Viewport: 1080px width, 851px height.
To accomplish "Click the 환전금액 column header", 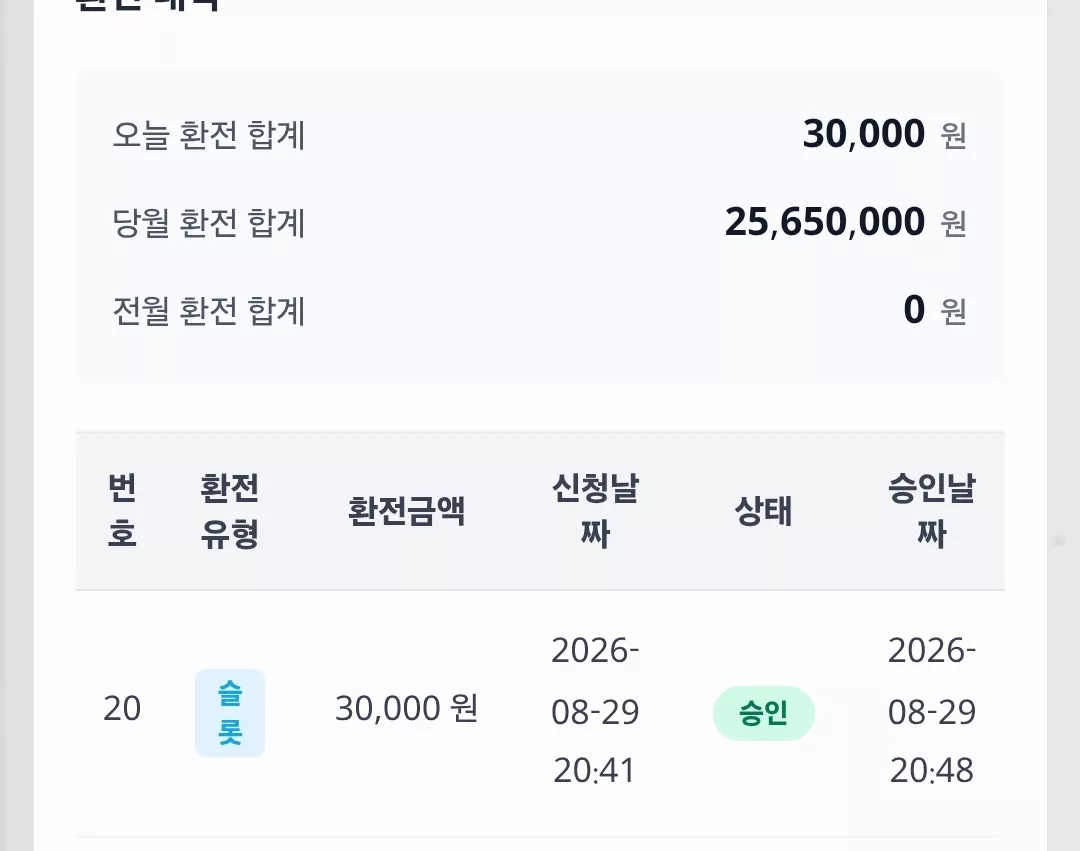I will tap(406, 511).
